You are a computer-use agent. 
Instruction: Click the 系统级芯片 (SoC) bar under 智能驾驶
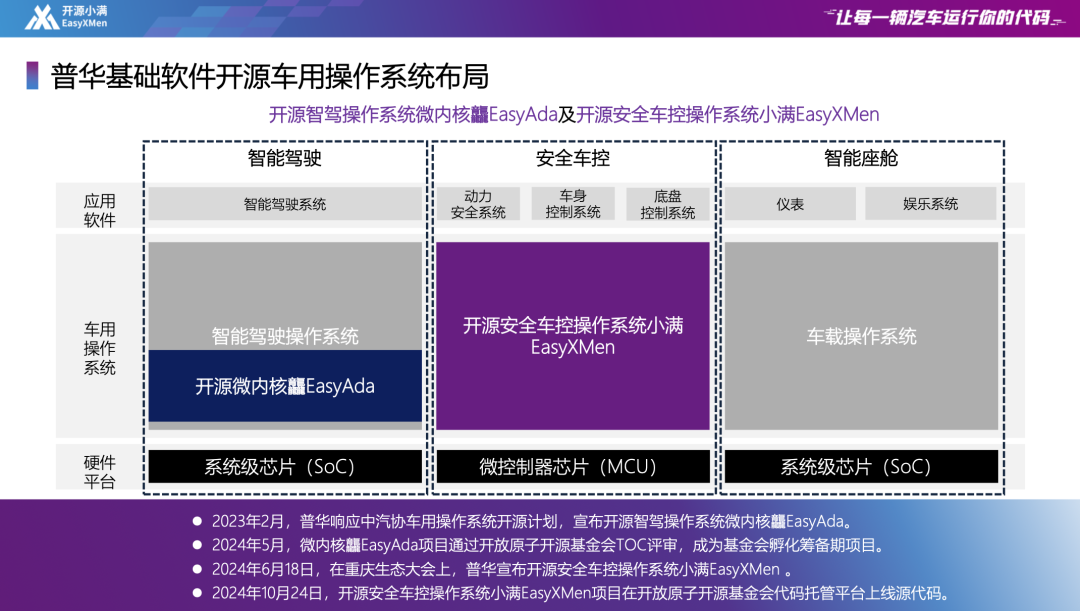pos(285,466)
